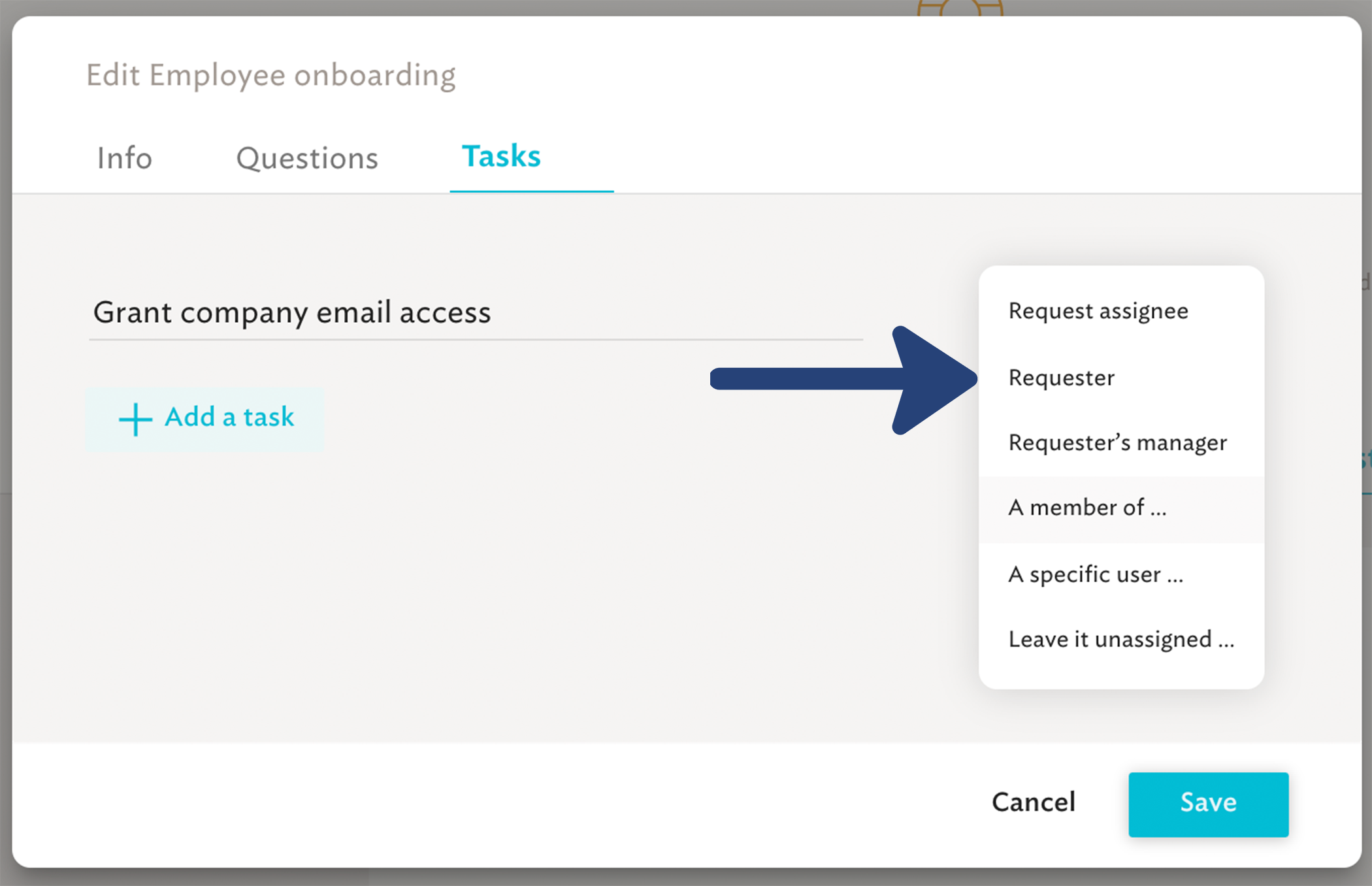Focus the Grant company email access field
The width and height of the screenshot is (1372, 886).
click(x=476, y=313)
